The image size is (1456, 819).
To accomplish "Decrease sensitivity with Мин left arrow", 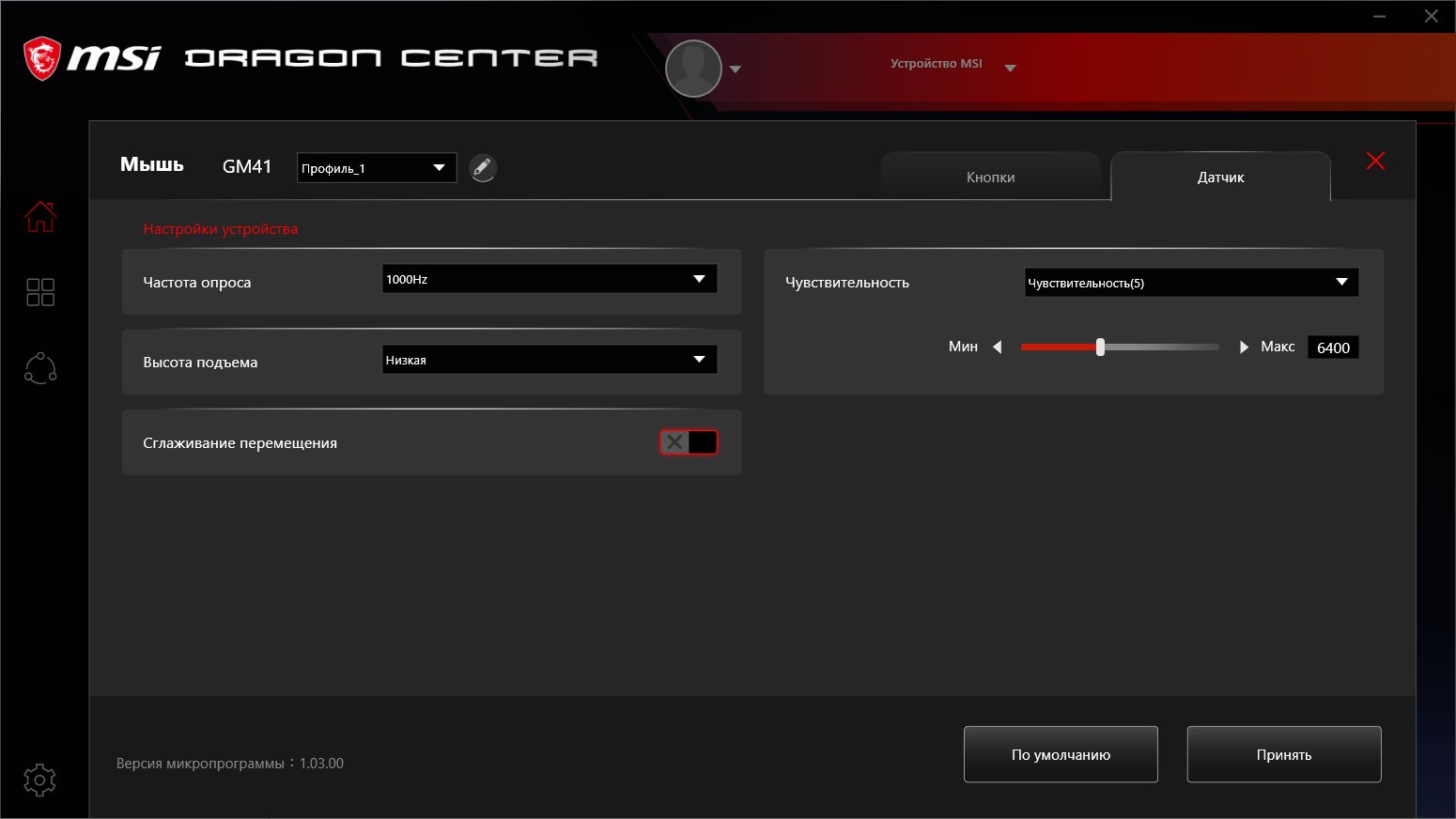I will [x=998, y=348].
